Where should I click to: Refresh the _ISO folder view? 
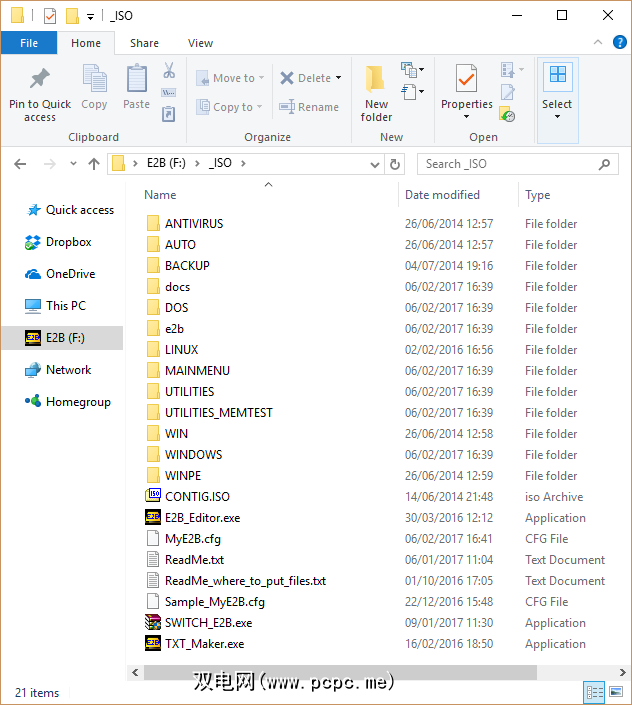(x=395, y=164)
